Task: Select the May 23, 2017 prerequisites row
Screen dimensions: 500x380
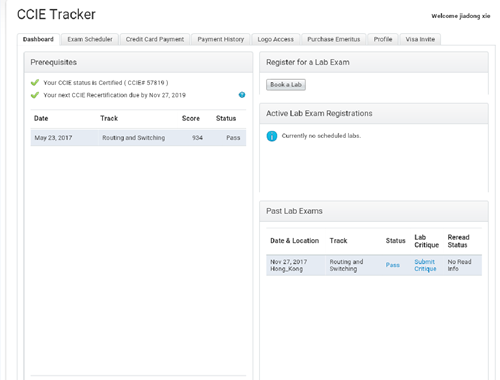Action: tap(138, 138)
